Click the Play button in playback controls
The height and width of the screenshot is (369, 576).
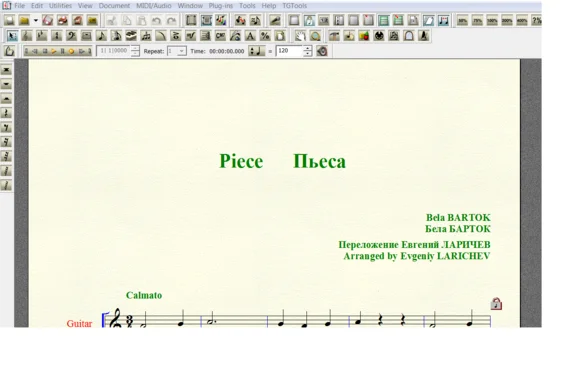(x=54, y=51)
